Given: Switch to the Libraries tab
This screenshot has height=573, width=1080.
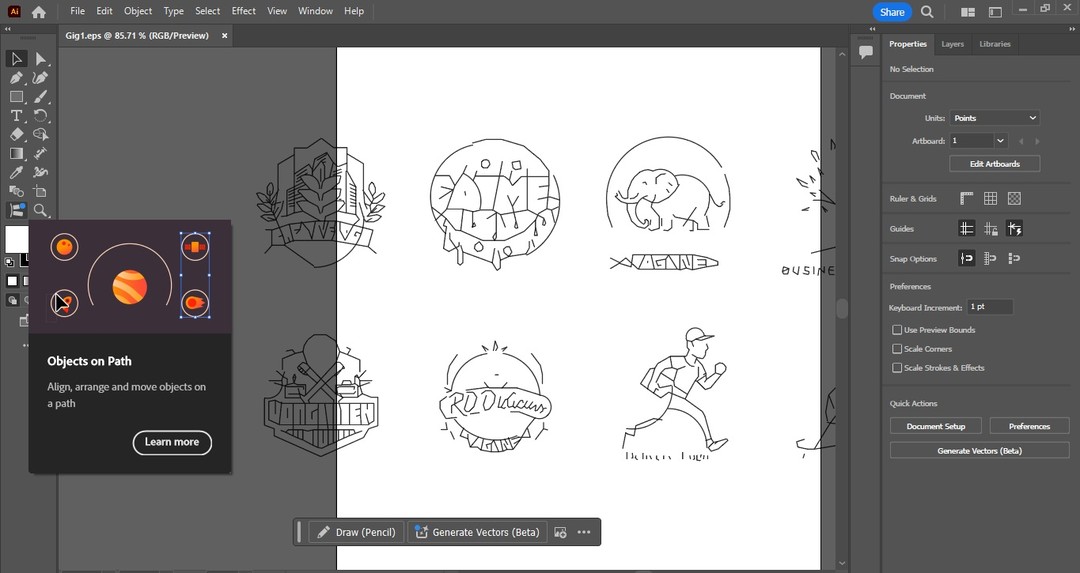Looking at the screenshot, I should pyautogui.click(x=995, y=44).
